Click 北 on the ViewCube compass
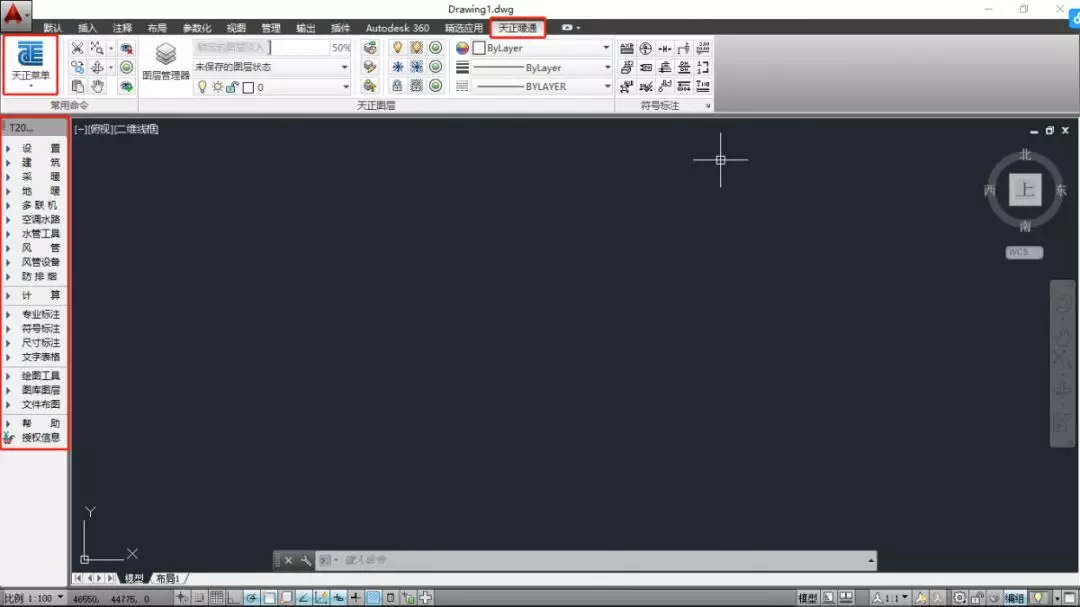The width and height of the screenshot is (1080, 607). click(x=1026, y=154)
